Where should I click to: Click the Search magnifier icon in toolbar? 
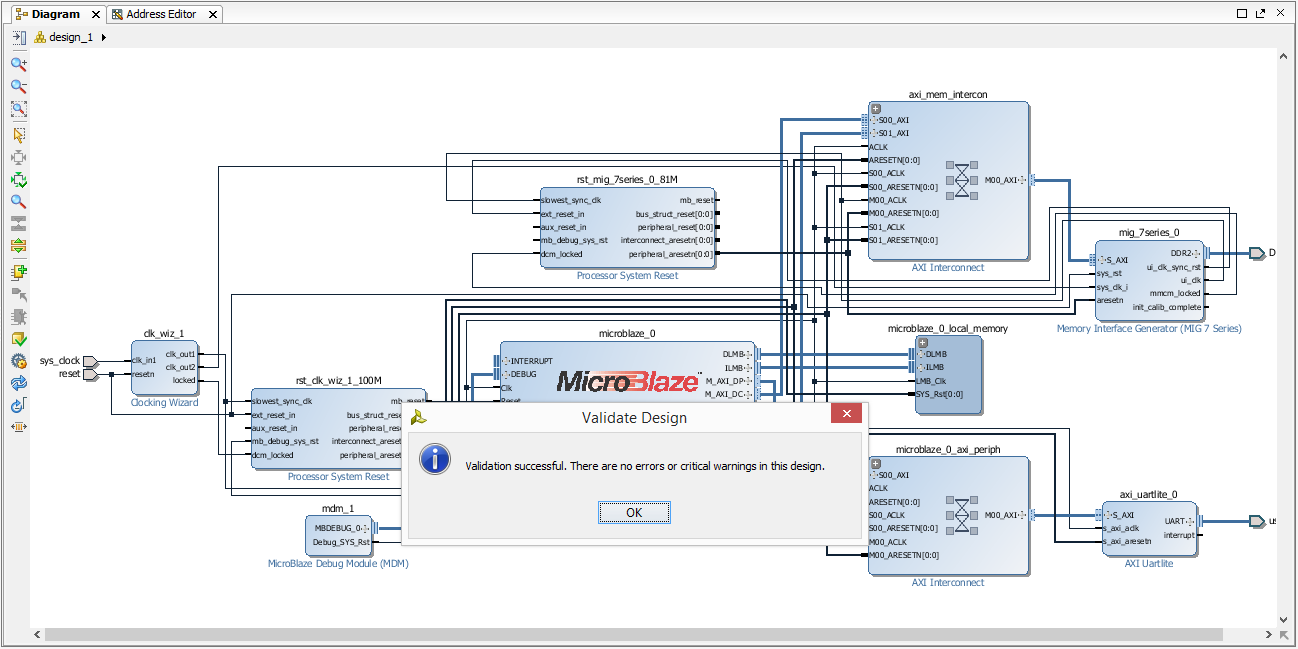tap(18, 202)
